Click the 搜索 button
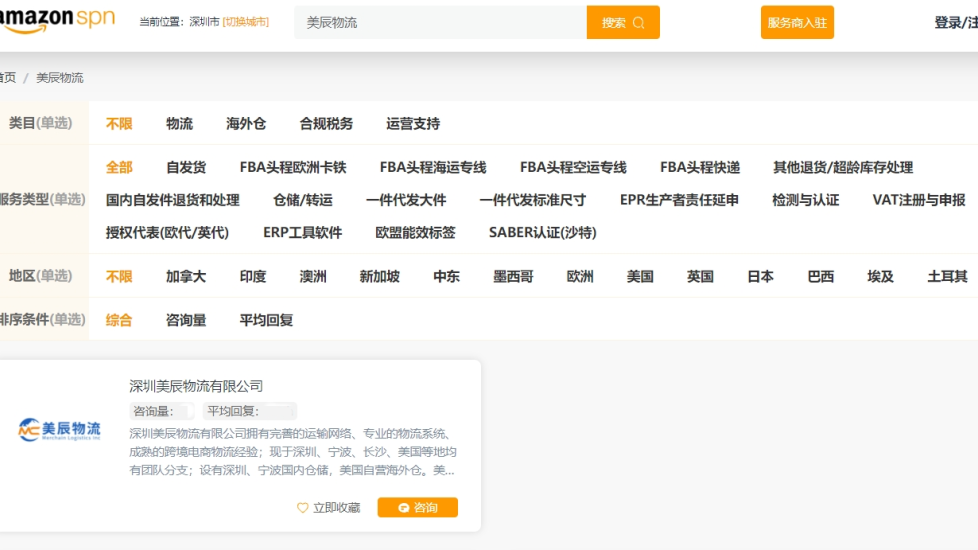978x550 pixels. [x=623, y=22]
